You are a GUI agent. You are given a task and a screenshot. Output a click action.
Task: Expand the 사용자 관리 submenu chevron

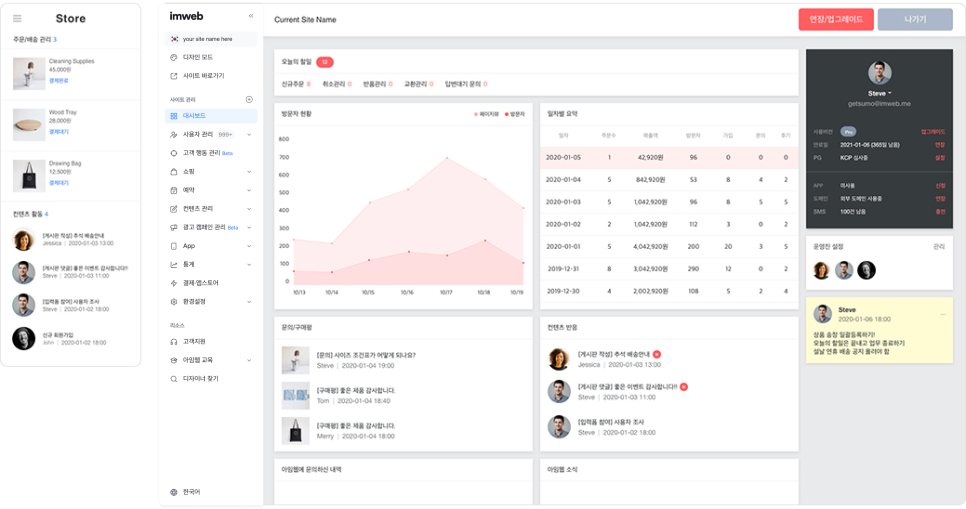pyautogui.click(x=249, y=134)
